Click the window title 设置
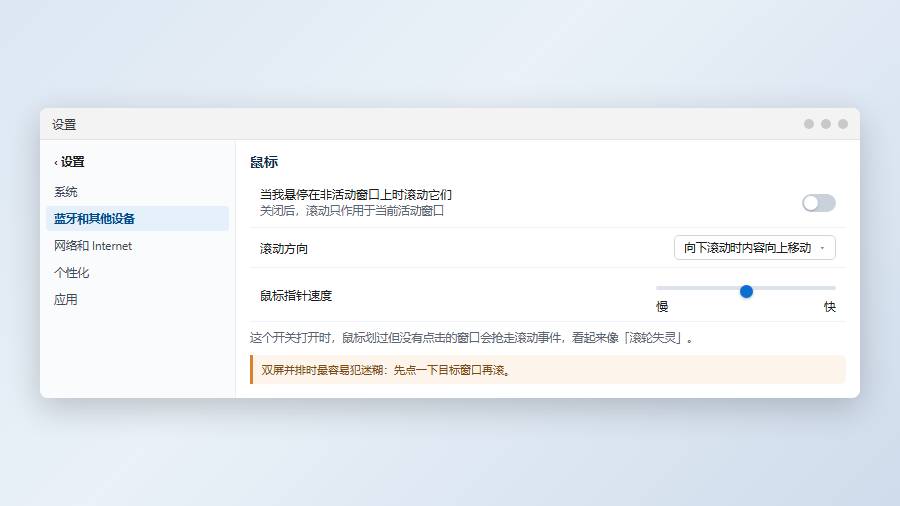 pos(64,124)
